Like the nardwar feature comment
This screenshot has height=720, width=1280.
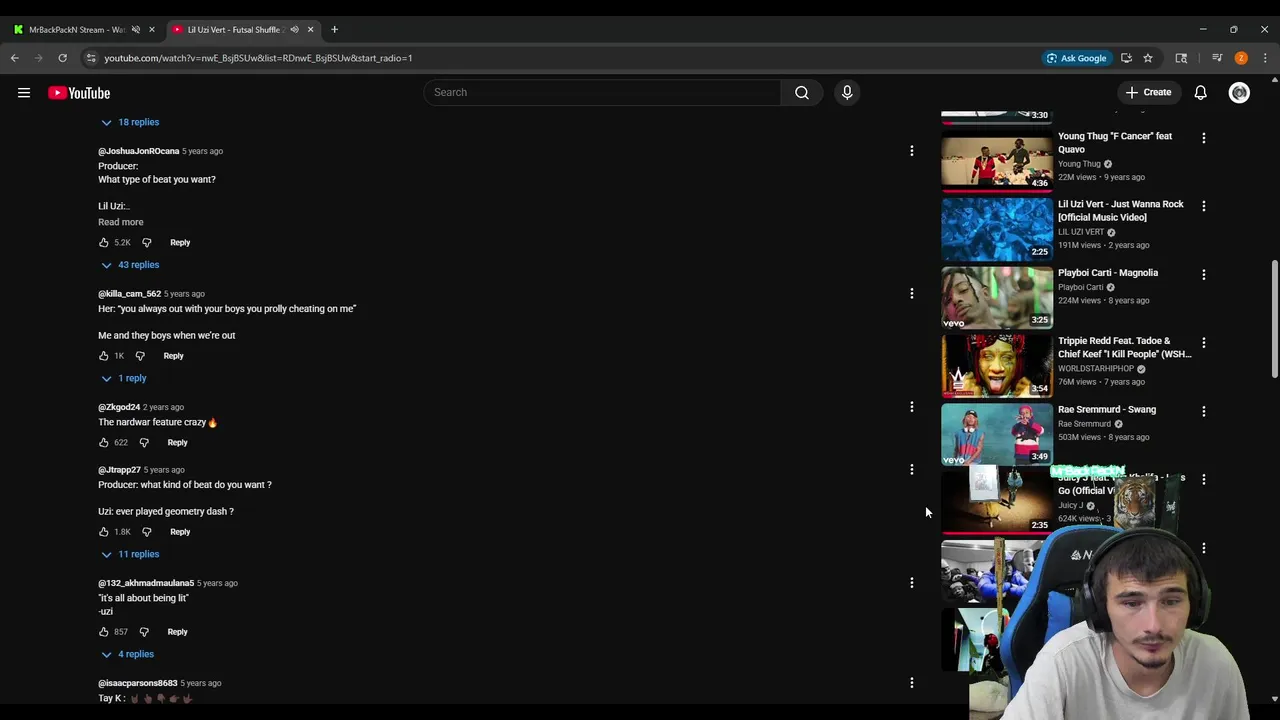pos(103,442)
